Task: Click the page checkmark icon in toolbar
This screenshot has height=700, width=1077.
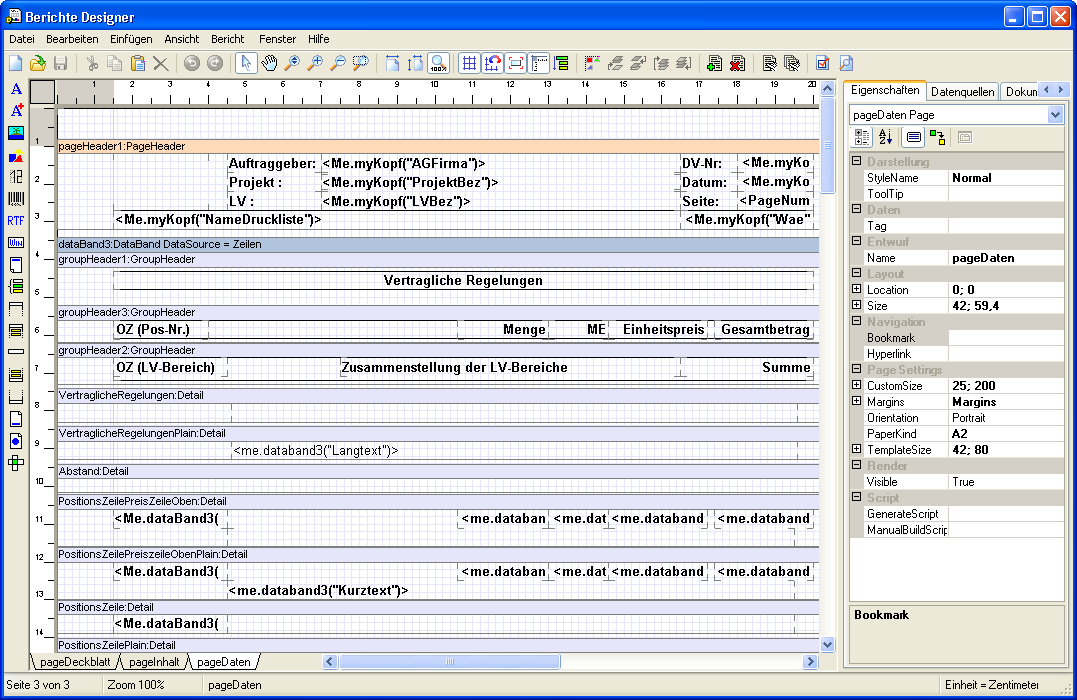Action: (822, 64)
